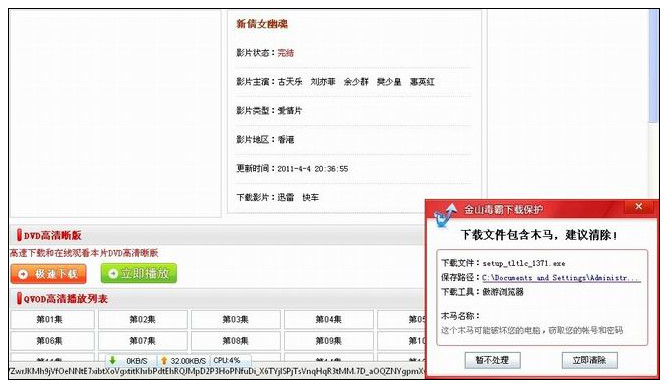Click actor name 惠英红

coord(422,81)
